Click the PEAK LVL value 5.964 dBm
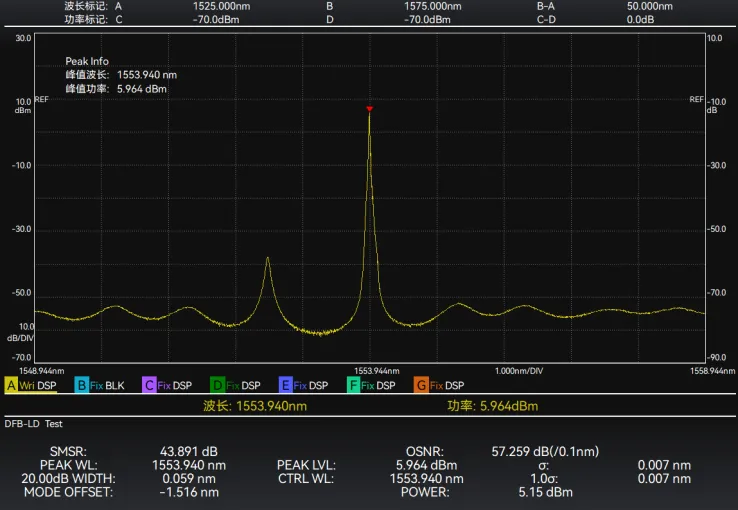Viewport: 738px width, 510px height. (x=426, y=465)
